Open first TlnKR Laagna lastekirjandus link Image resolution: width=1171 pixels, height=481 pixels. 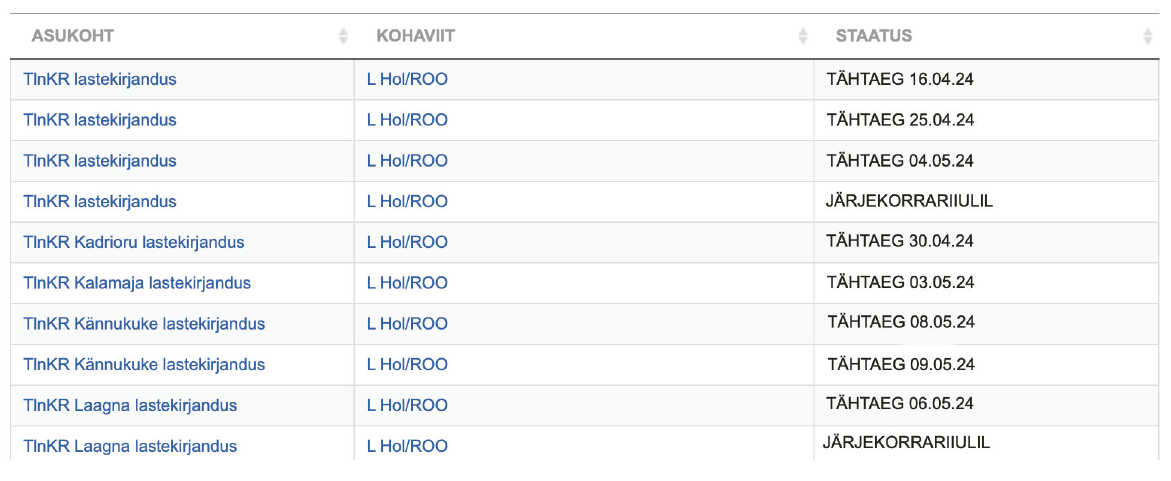click(x=130, y=406)
